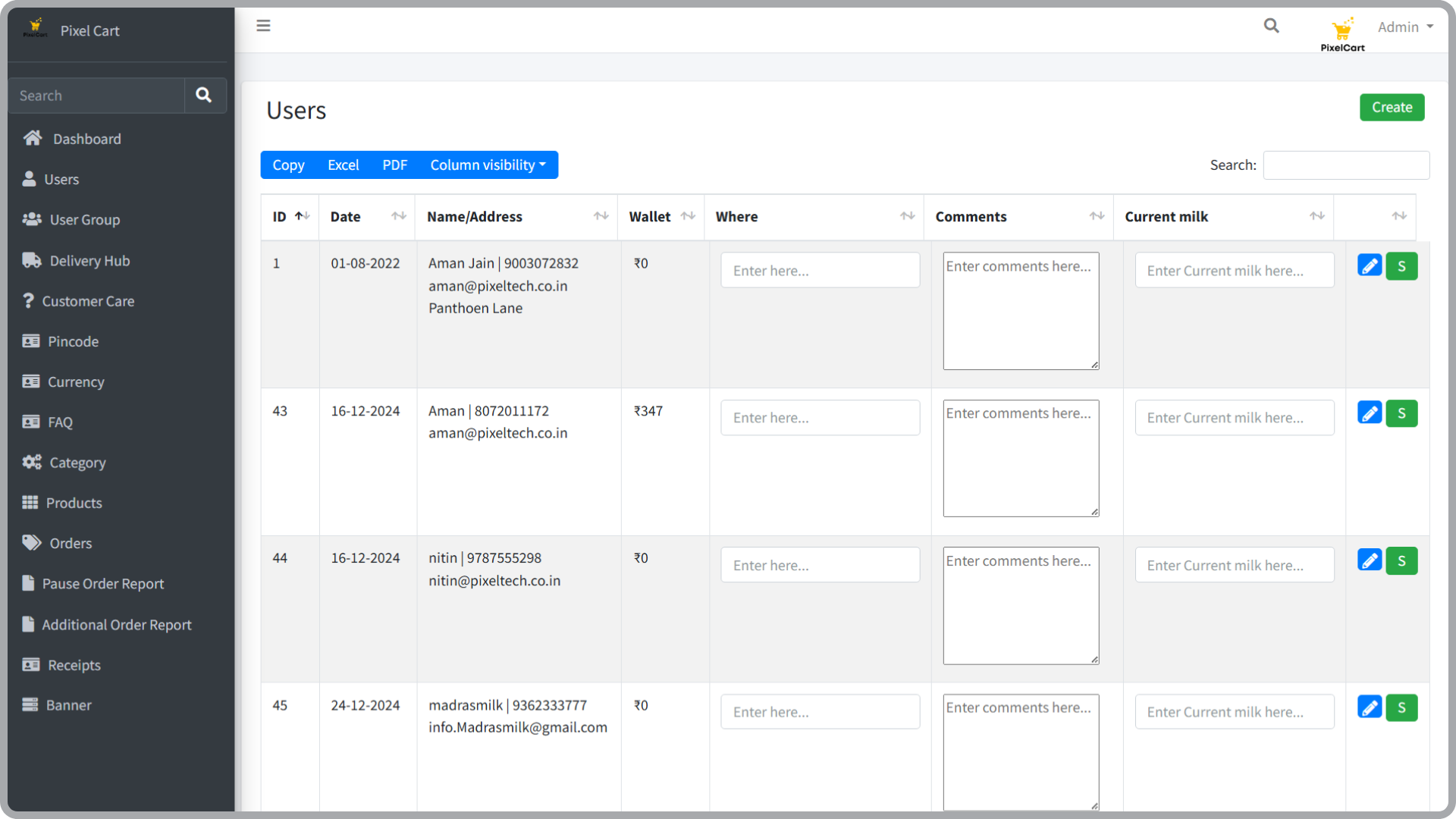The width and height of the screenshot is (1456, 819).
Task: Click the Products grid icon
Action: [x=30, y=502]
